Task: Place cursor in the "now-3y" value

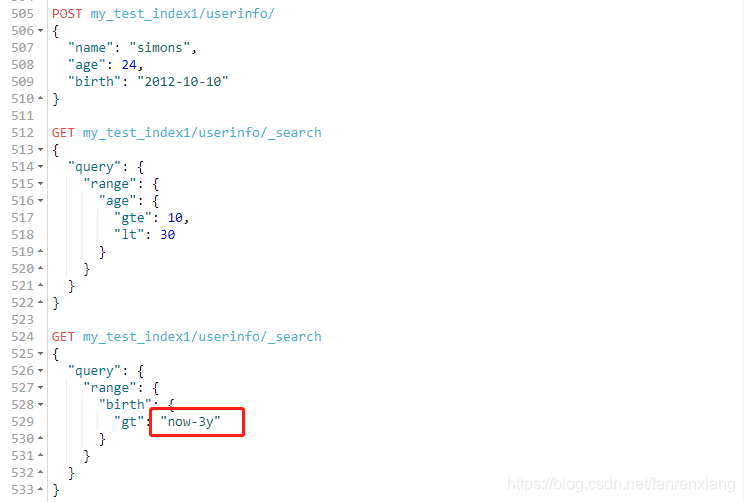Action: coord(191,421)
